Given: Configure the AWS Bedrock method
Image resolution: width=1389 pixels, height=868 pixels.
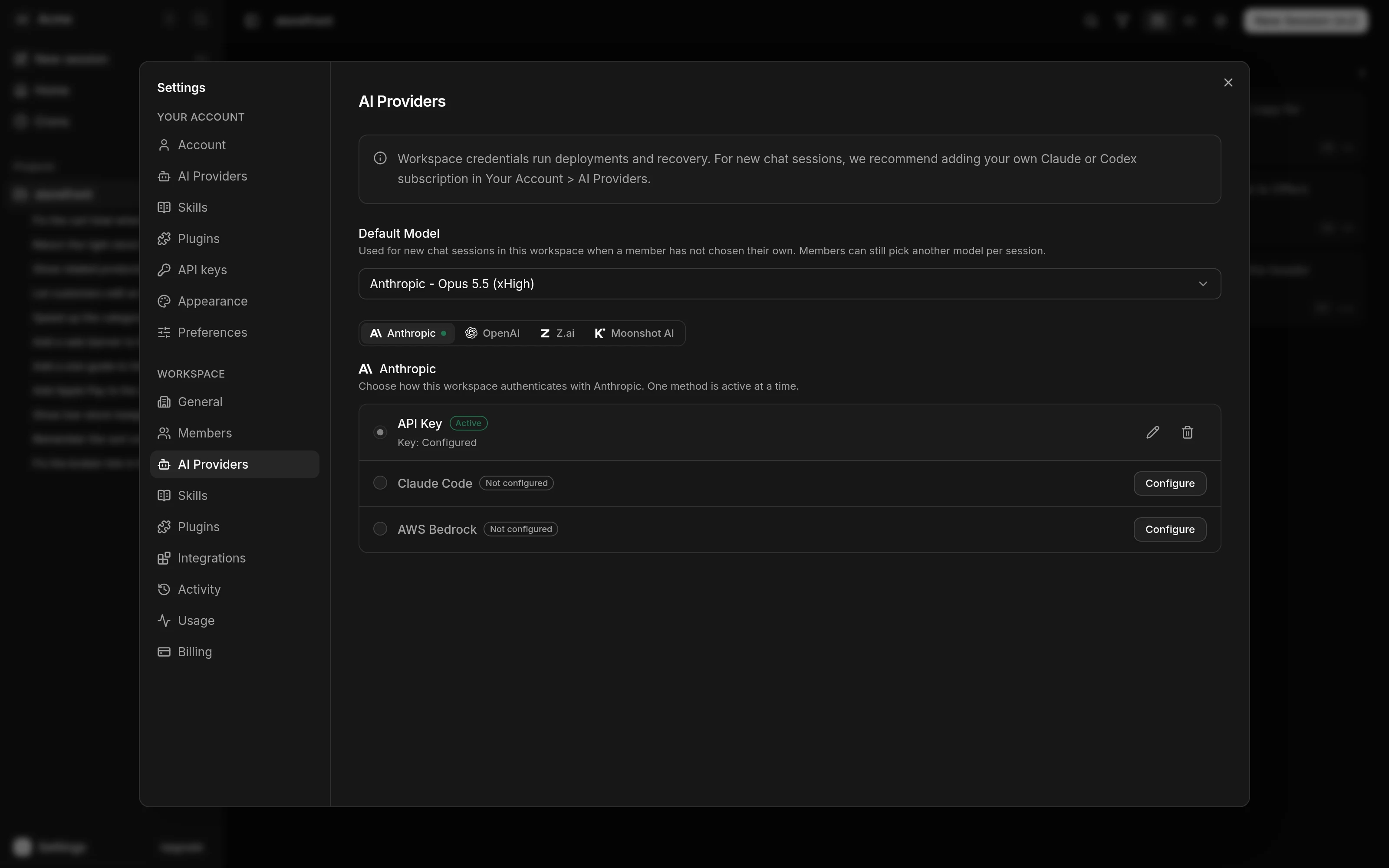Looking at the screenshot, I should click(1170, 529).
